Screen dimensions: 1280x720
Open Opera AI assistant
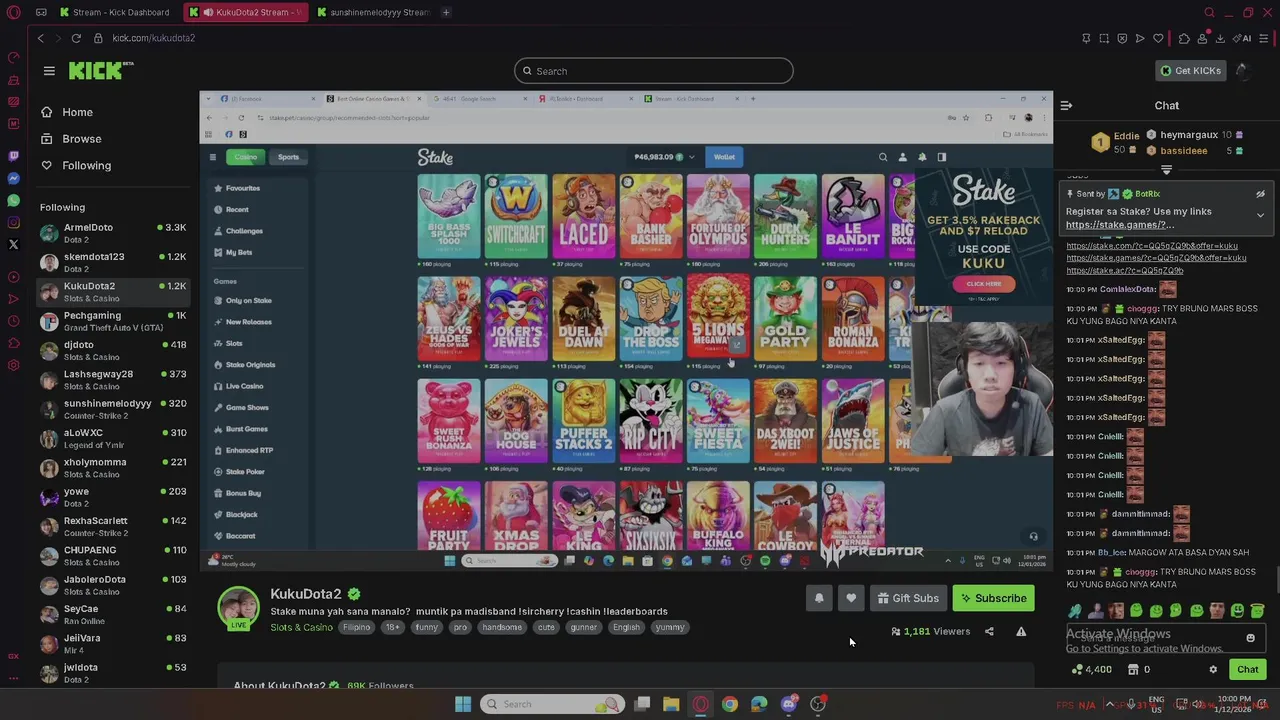1244,38
